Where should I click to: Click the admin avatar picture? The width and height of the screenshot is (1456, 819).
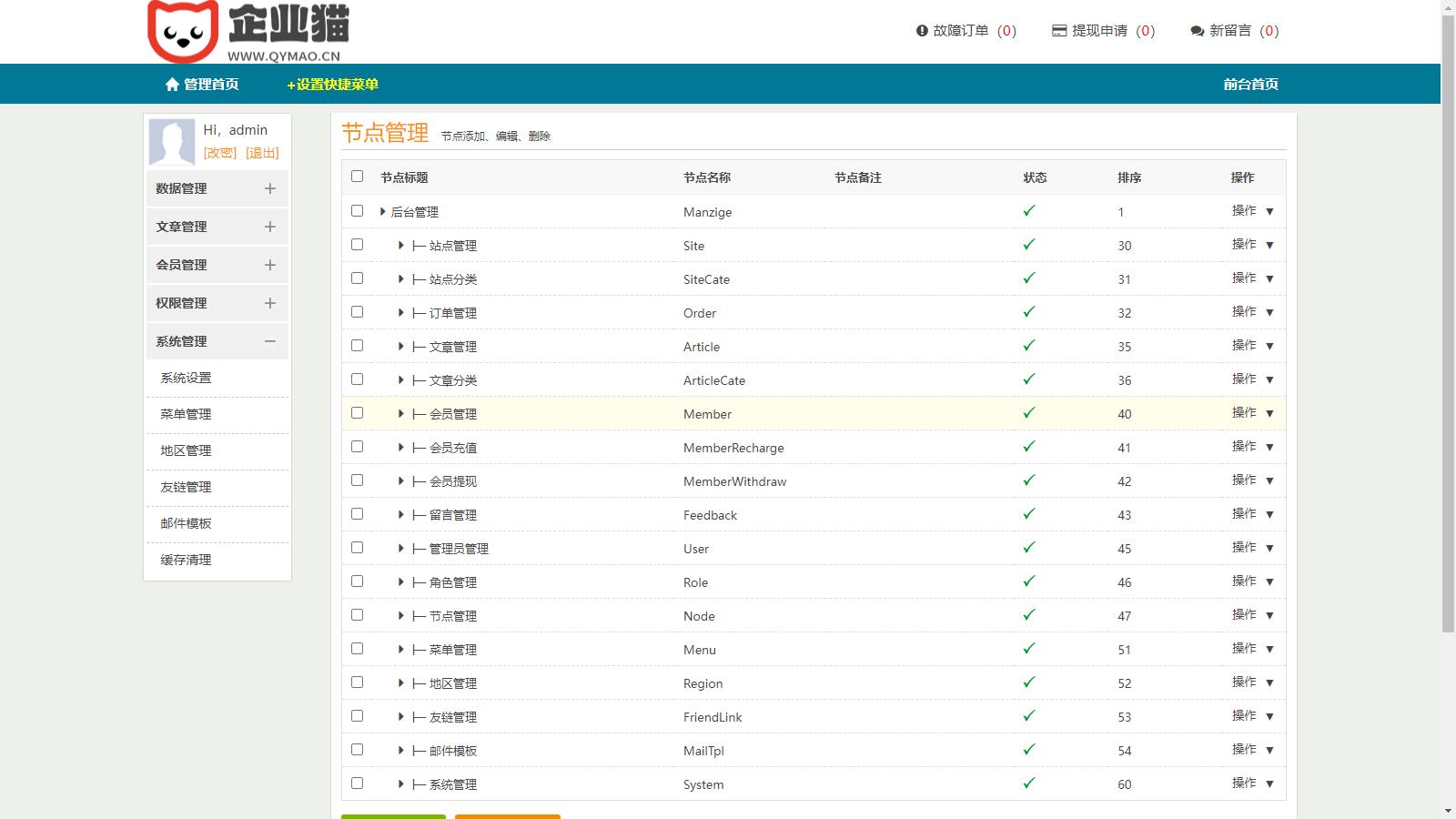tap(172, 141)
